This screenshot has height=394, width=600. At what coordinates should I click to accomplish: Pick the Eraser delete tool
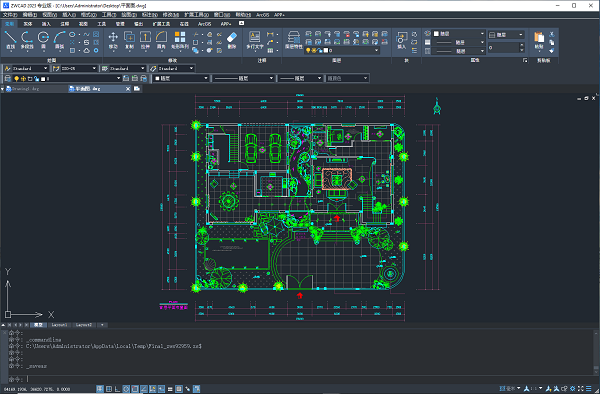pyautogui.click(x=232, y=40)
